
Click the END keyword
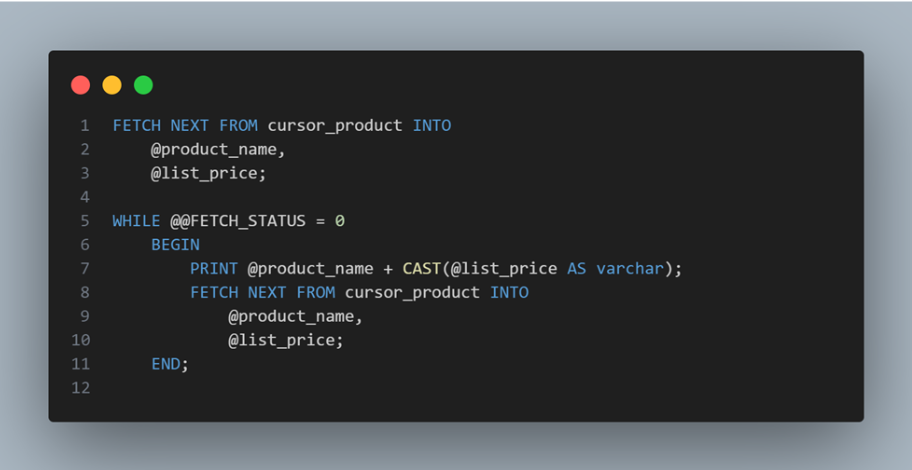[x=166, y=364]
